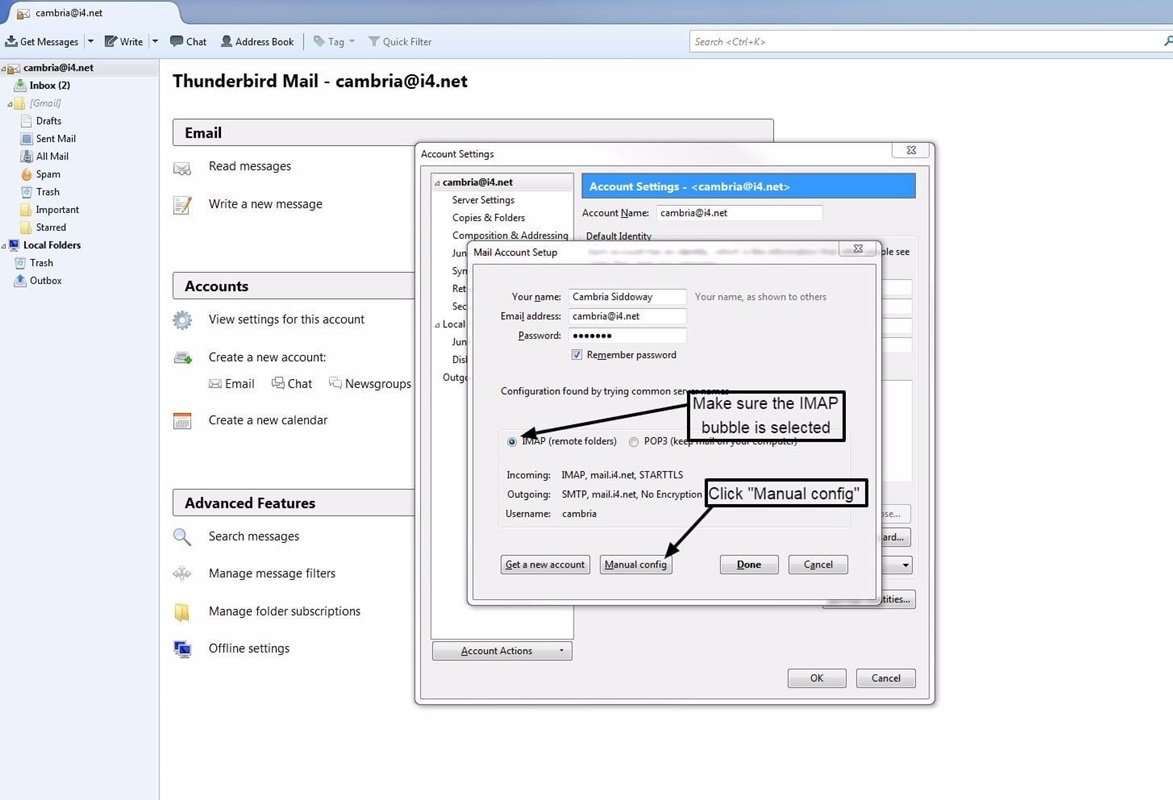Screen dimensions: 1173x800
Task: Click the Manage message filters icon
Action: pyautogui.click(x=182, y=574)
